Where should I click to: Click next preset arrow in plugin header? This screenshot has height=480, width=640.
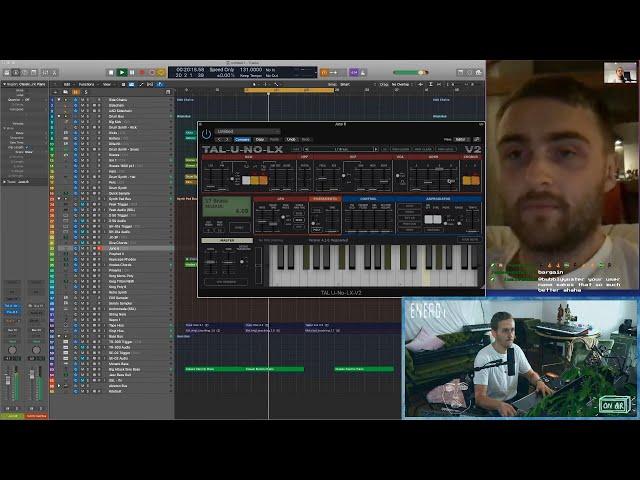click(x=227, y=140)
